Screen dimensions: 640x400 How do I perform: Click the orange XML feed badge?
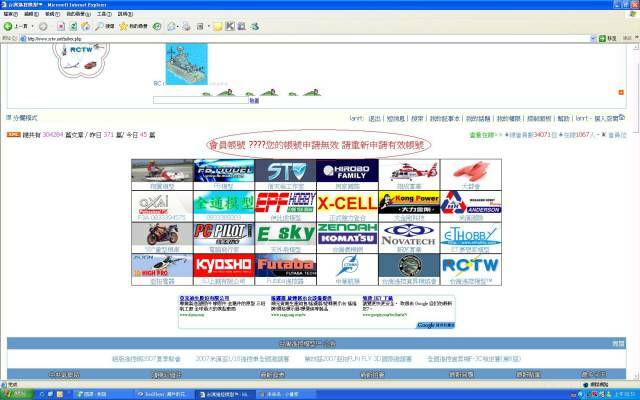[x=13, y=134]
